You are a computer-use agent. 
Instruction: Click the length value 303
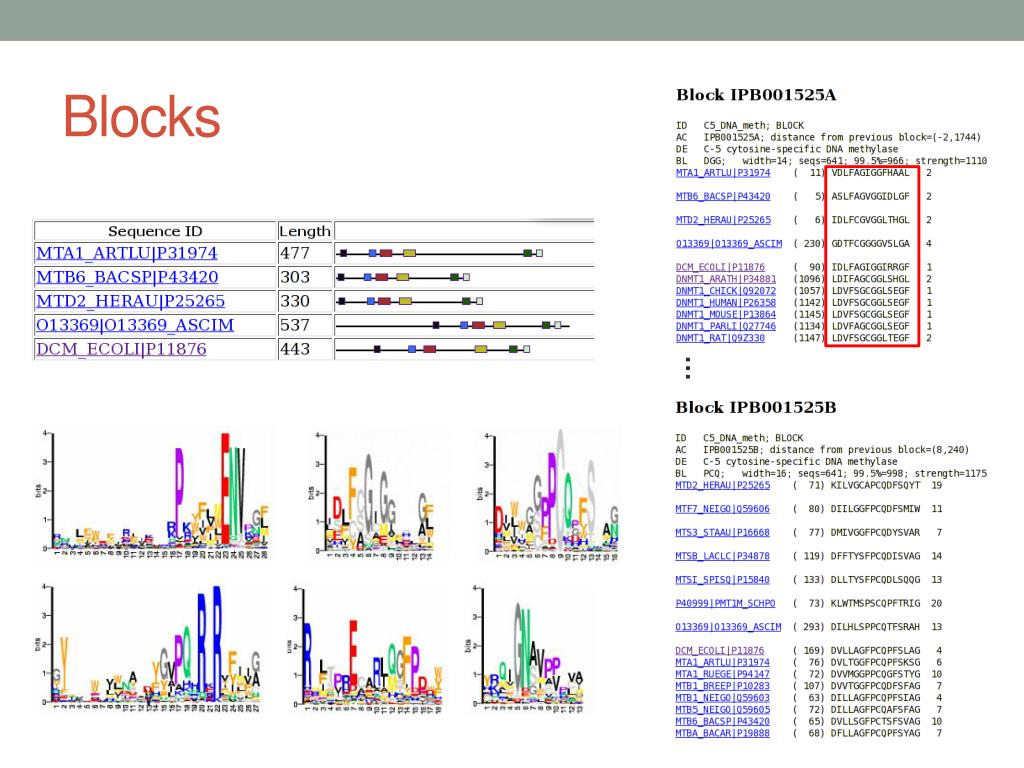(x=295, y=278)
